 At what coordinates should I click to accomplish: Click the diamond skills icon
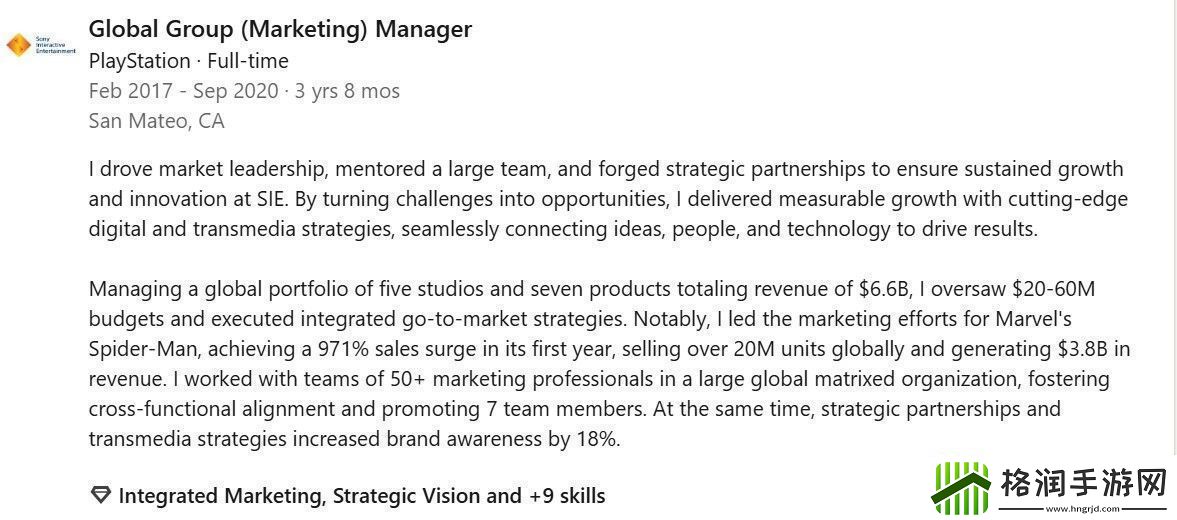[100, 495]
